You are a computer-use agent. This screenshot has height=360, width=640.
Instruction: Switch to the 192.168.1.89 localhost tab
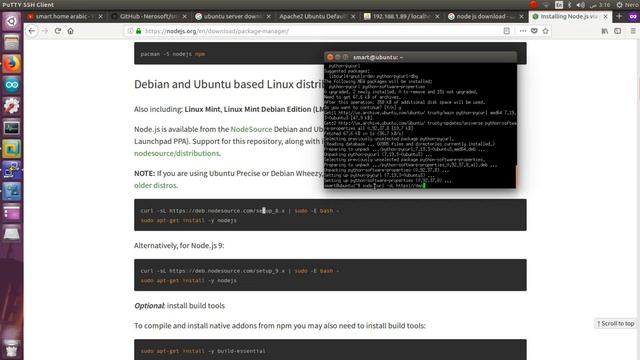[401, 16]
